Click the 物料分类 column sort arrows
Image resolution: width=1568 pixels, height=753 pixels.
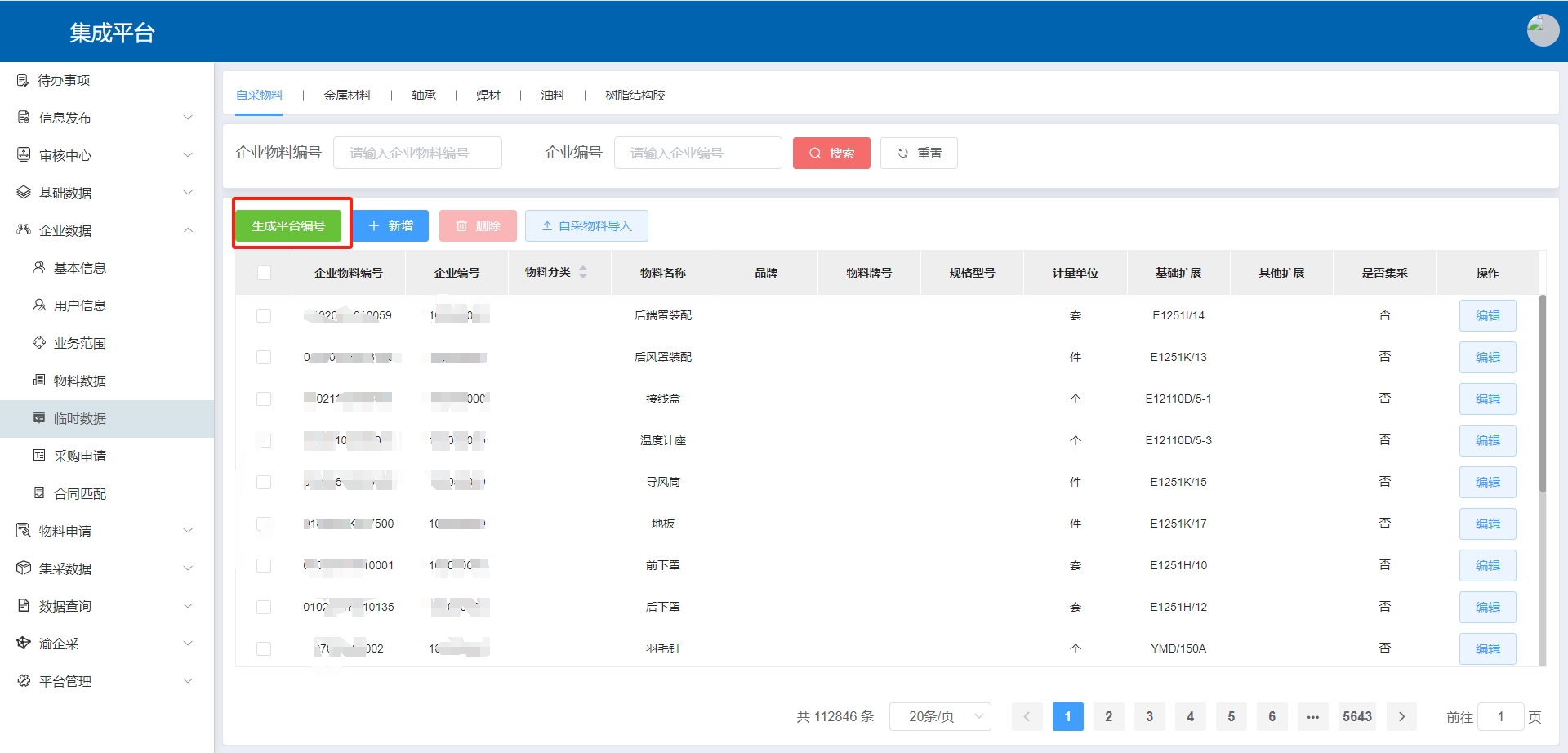click(583, 273)
